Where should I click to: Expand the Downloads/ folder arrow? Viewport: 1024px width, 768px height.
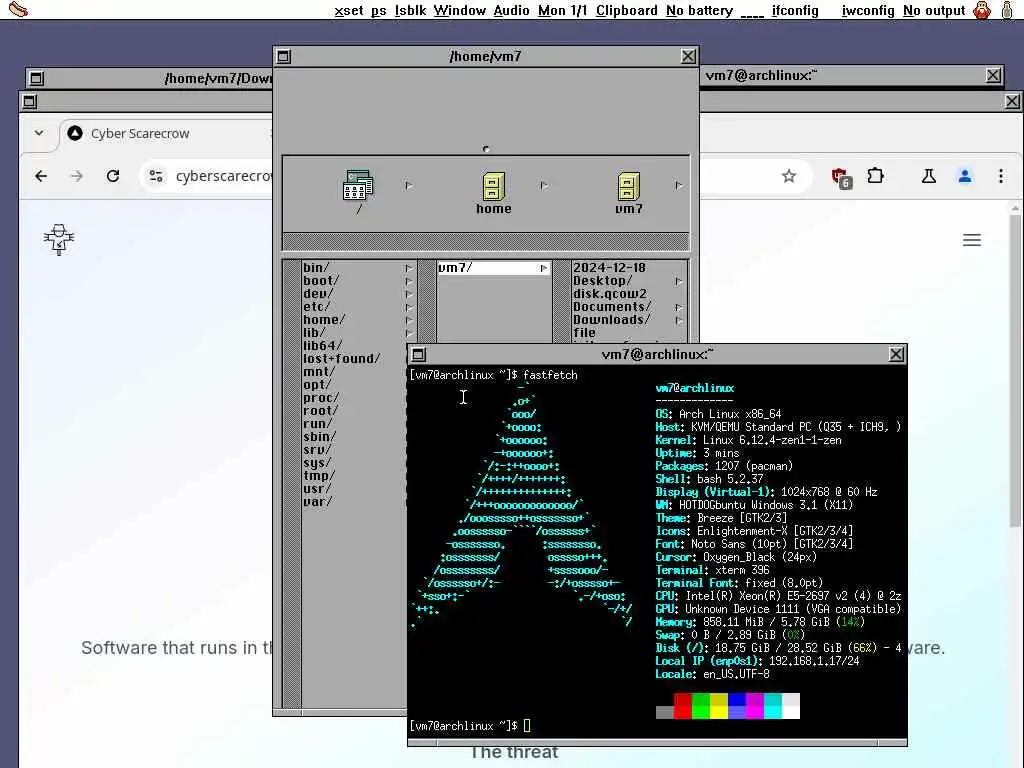click(x=679, y=320)
